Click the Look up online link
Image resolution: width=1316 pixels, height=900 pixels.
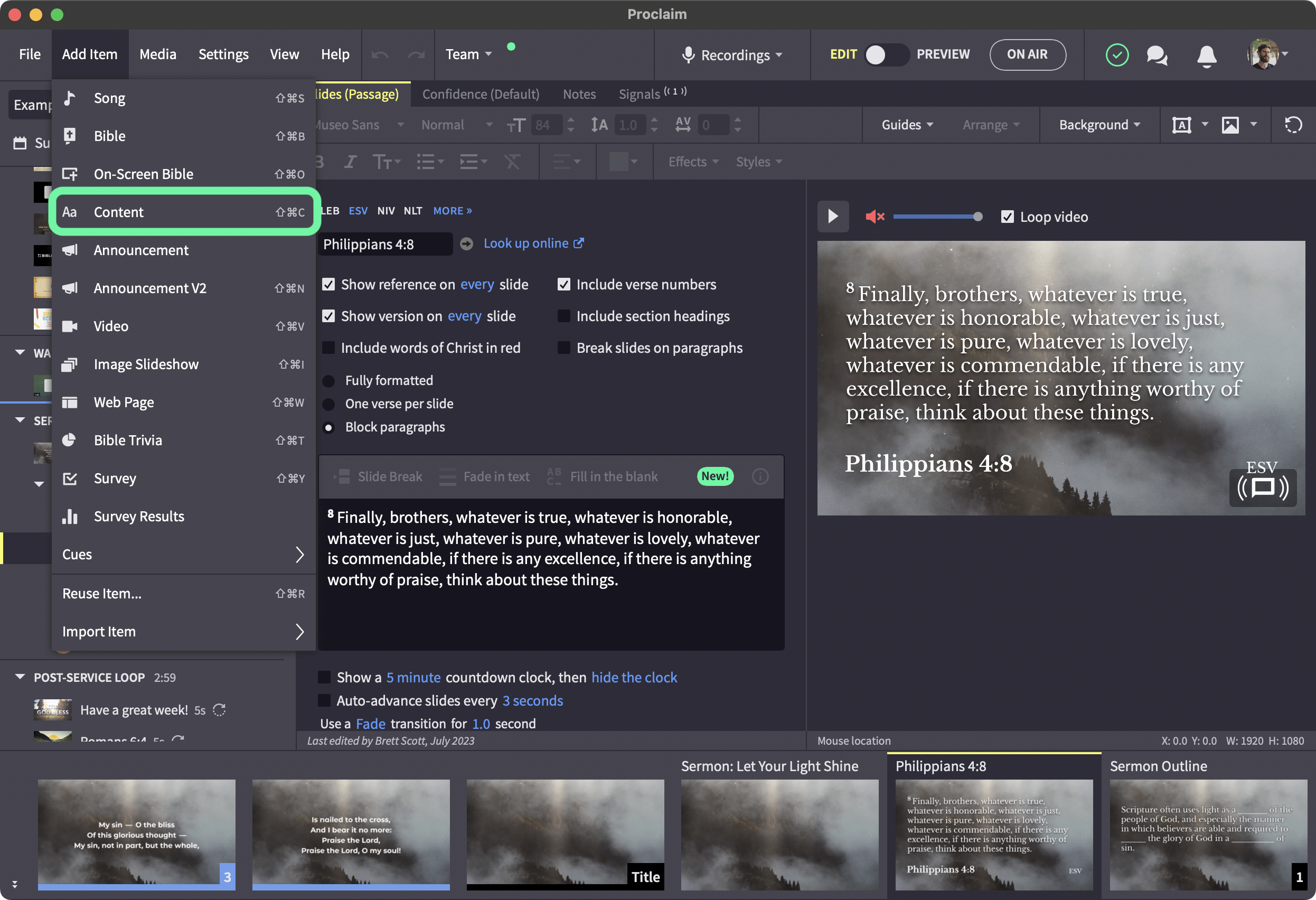(533, 243)
